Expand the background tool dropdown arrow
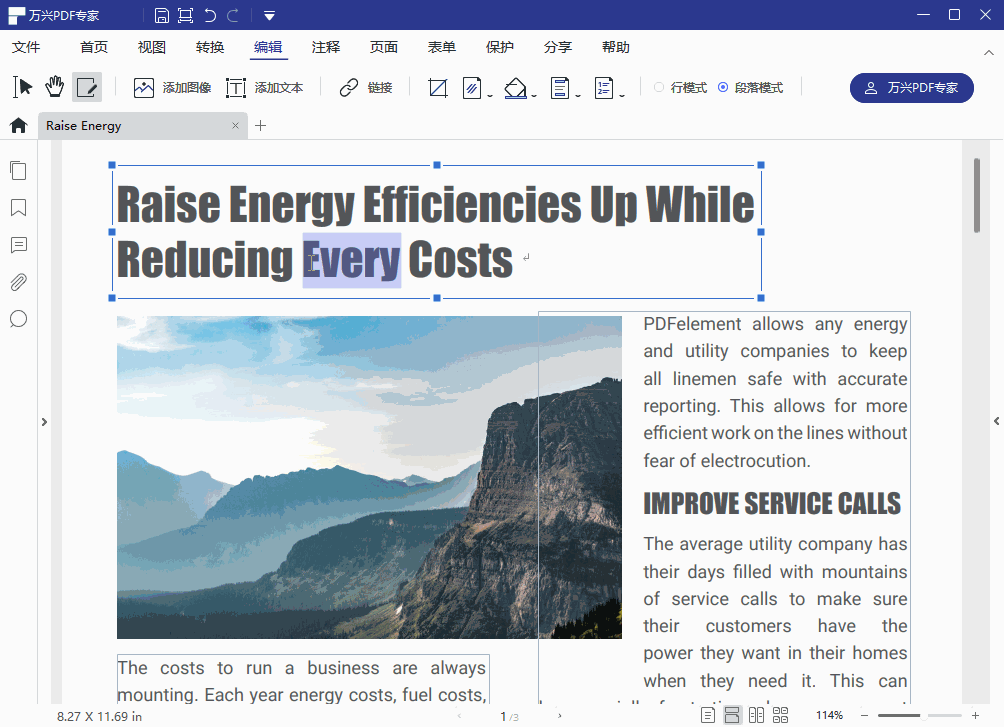Image resolution: width=1004 pixels, height=727 pixels. click(x=534, y=95)
